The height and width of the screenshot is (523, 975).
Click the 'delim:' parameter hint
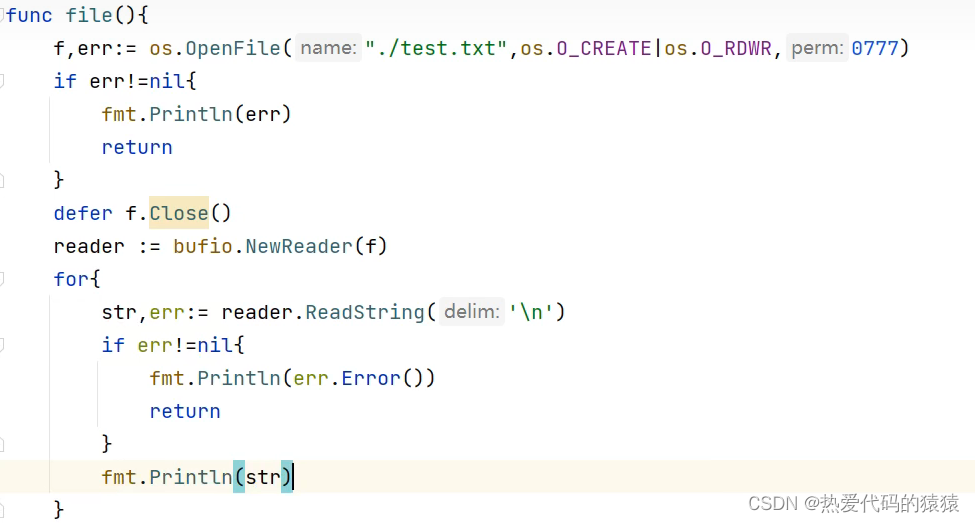(x=471, y=312)
